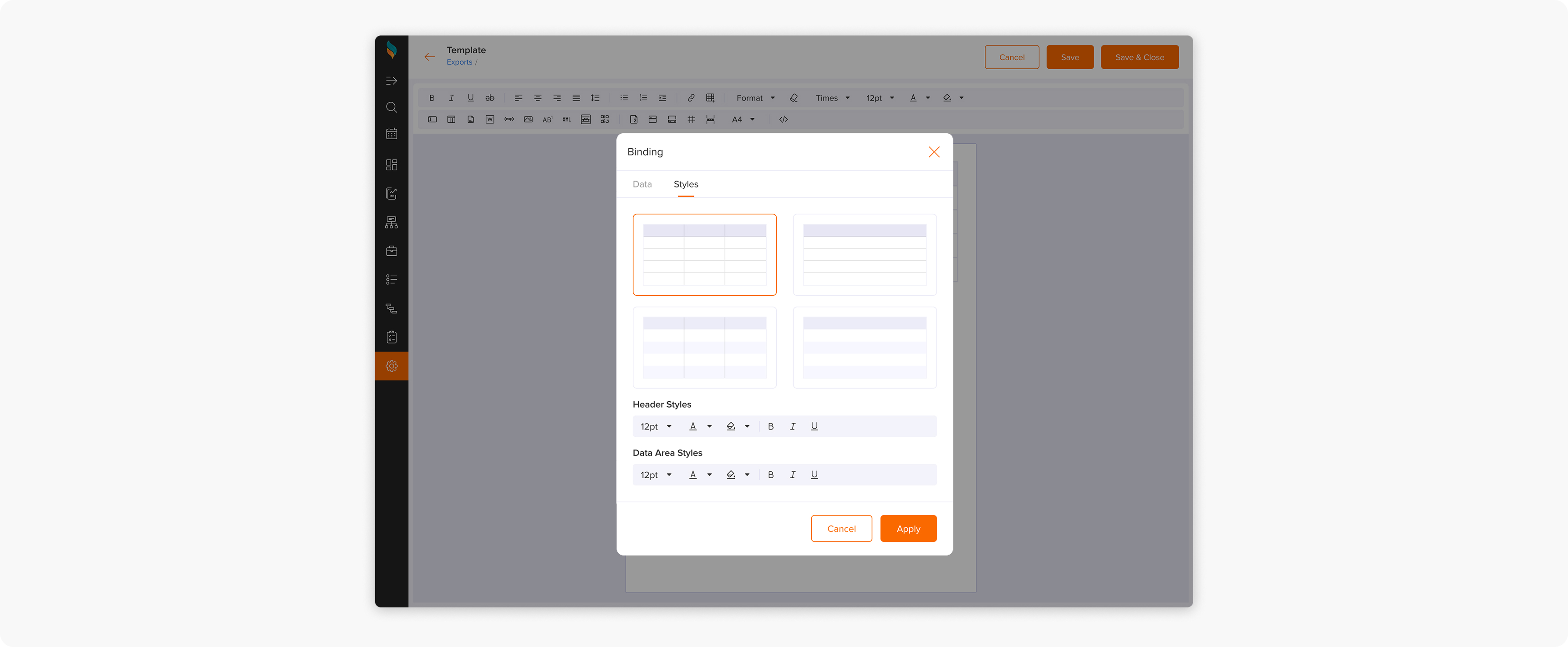This screenshot has width=1568, height=647.
Task: Insert XML element from toolbar
Action: pos(566,120)
